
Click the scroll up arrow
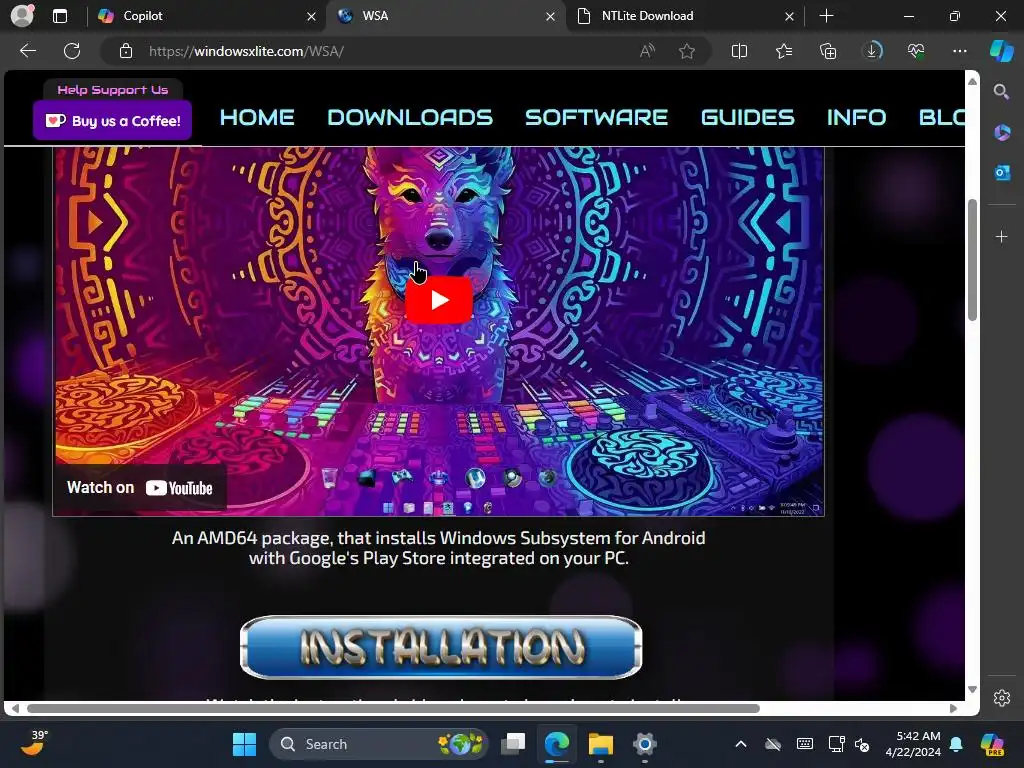(972, 81)
